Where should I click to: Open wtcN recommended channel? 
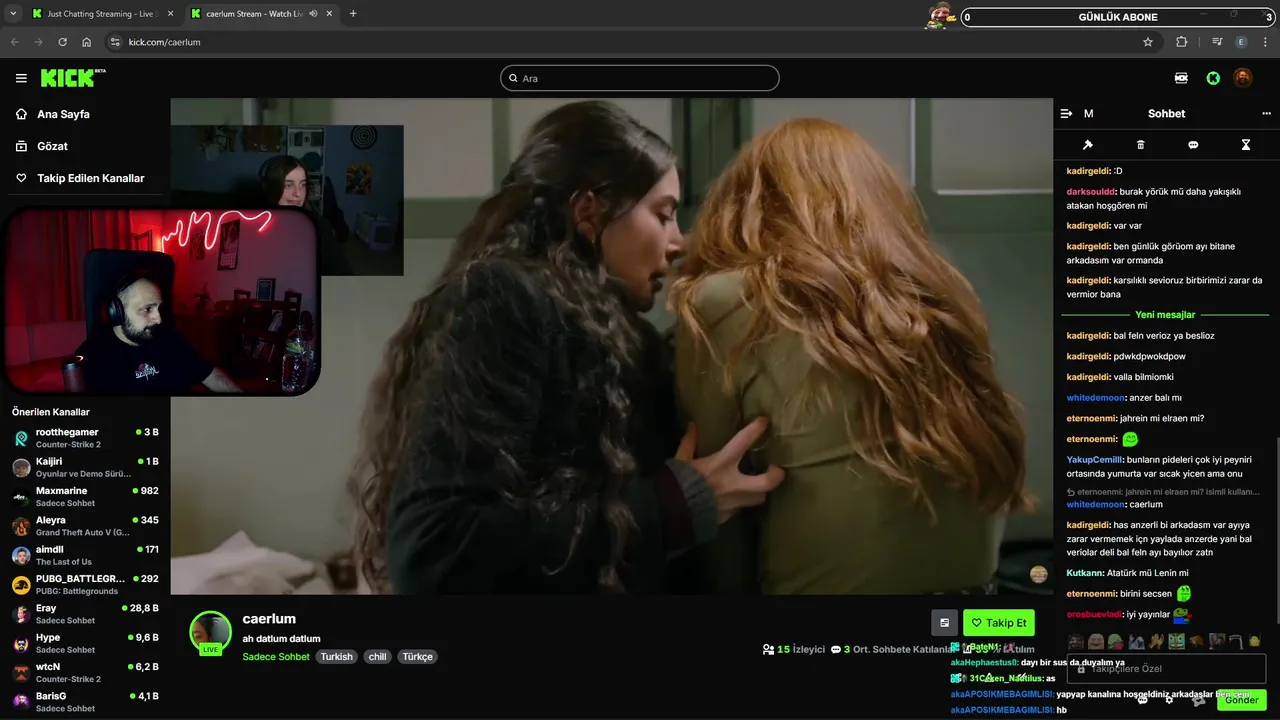click(86, 673)
